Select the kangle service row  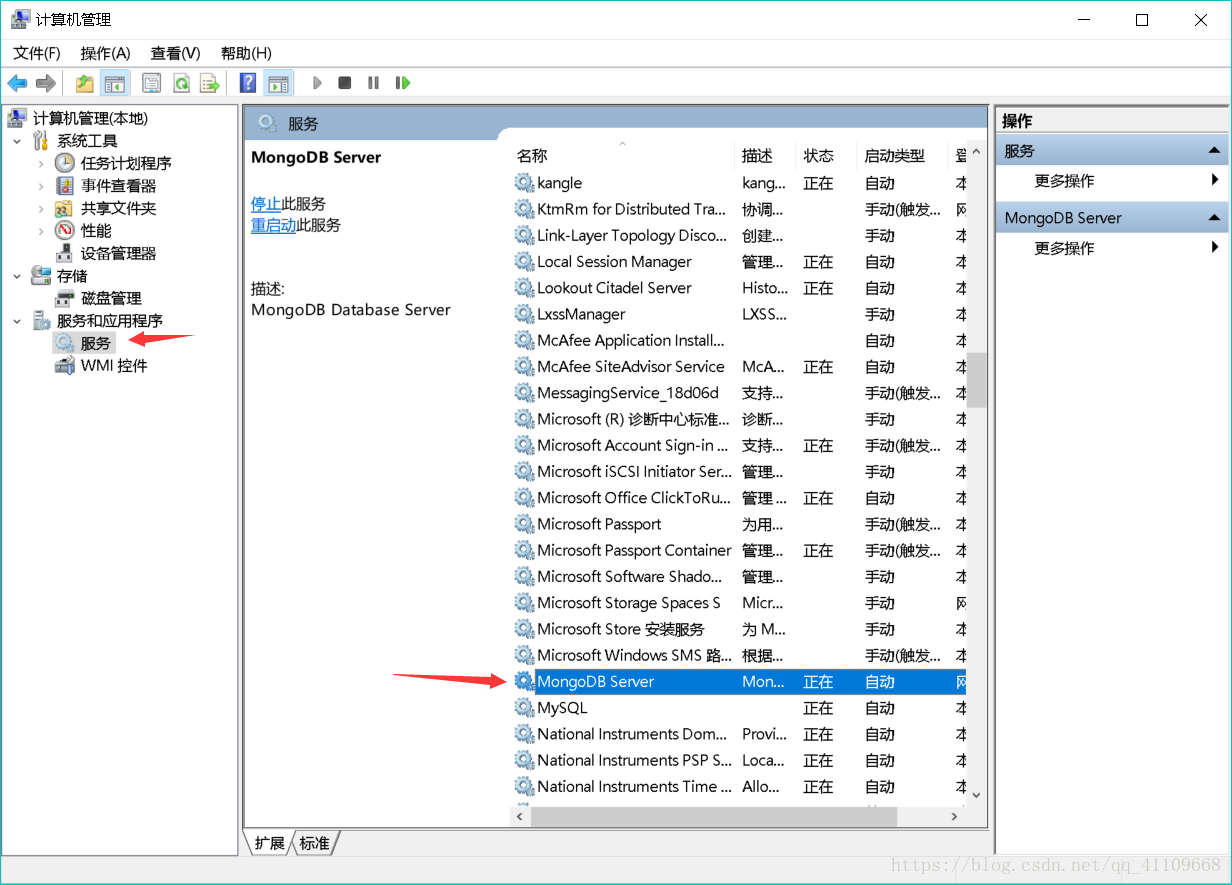[738, 183]
